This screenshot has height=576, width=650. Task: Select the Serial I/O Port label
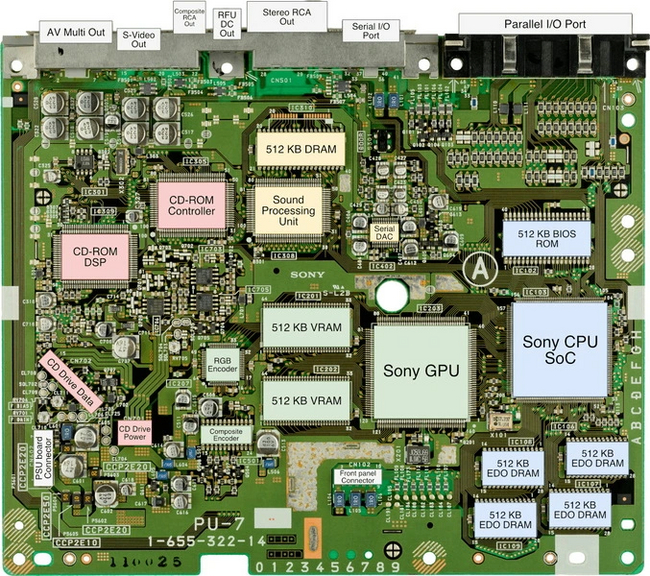point(370,31)
